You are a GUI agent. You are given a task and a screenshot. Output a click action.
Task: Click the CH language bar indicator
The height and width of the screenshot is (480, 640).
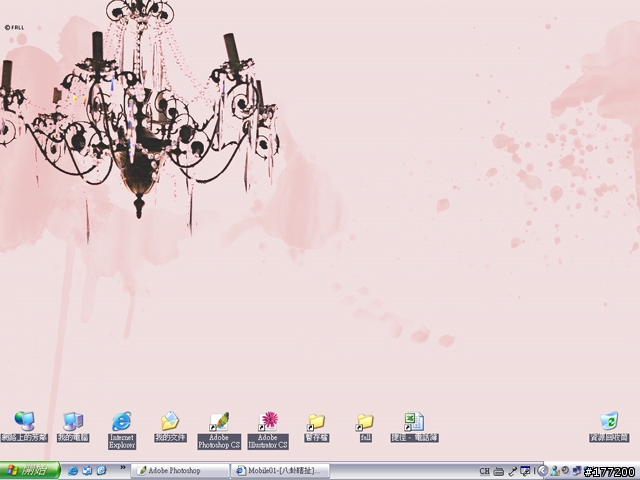tap(484, 471)
